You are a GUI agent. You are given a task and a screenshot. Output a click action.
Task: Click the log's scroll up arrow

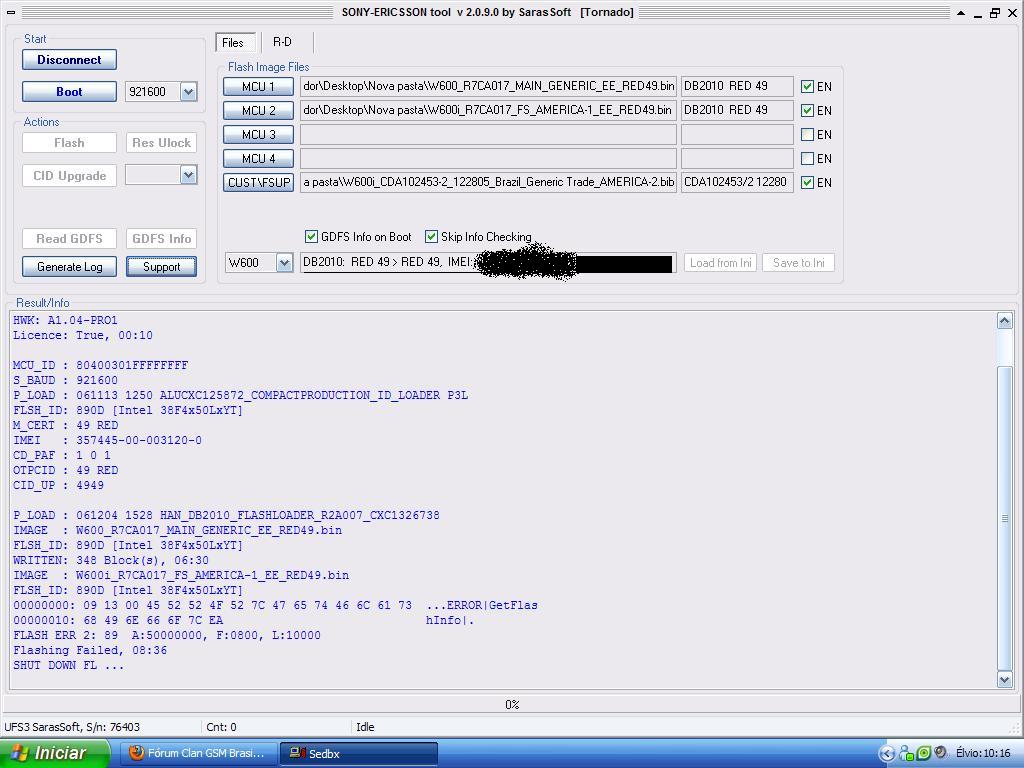pyautogui.click(x=1004, y=321)
